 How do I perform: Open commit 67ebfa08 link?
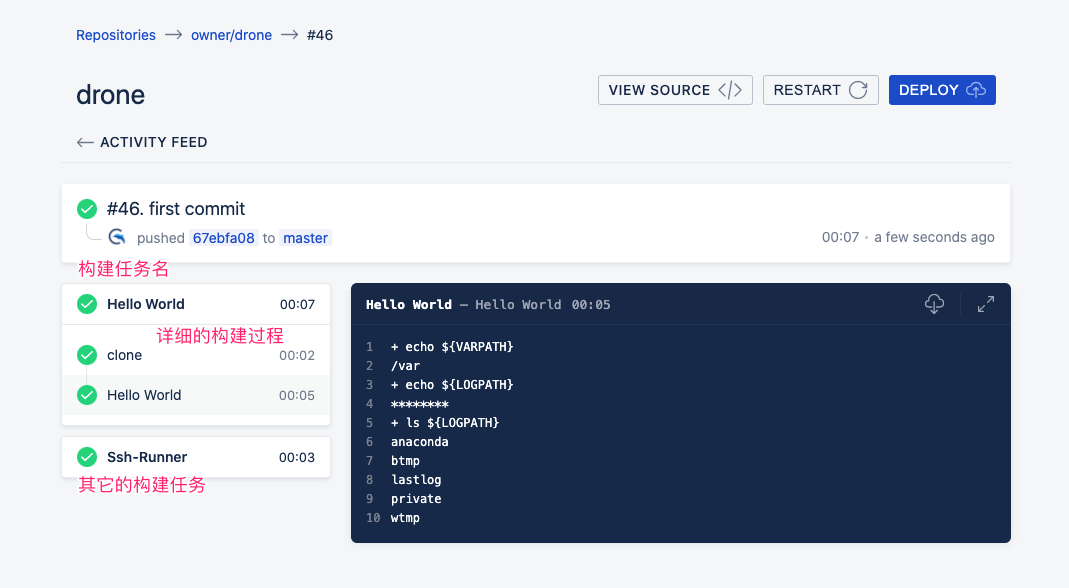[224, 238]
